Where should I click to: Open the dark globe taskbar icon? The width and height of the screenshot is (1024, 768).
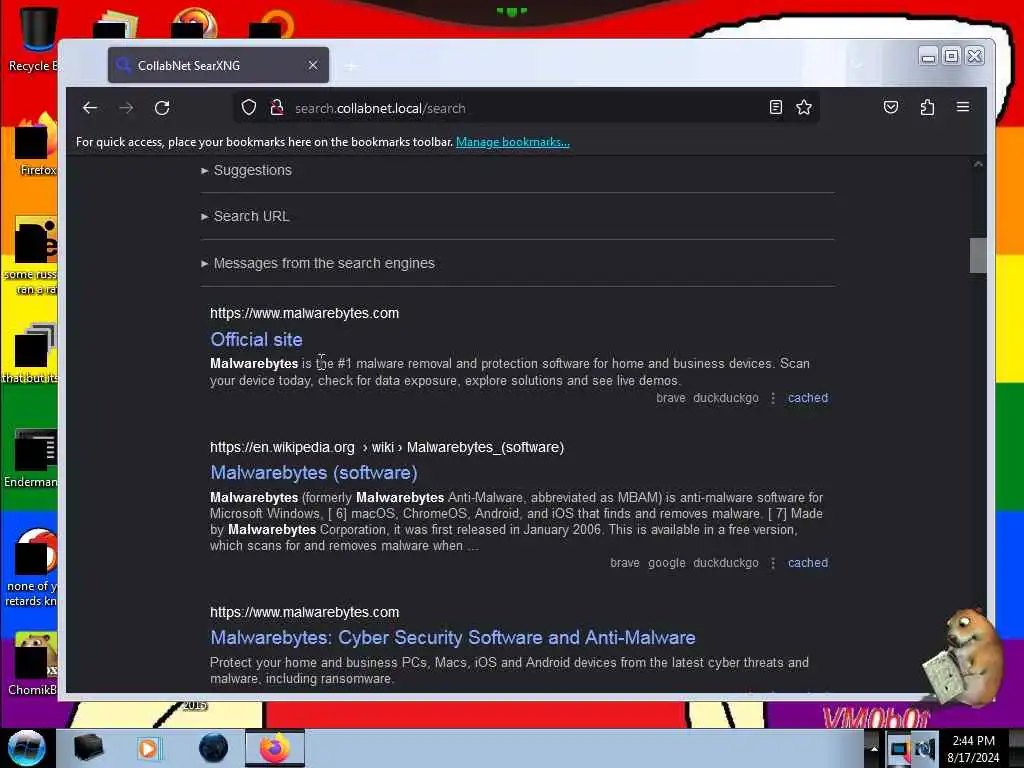(213, 748)
